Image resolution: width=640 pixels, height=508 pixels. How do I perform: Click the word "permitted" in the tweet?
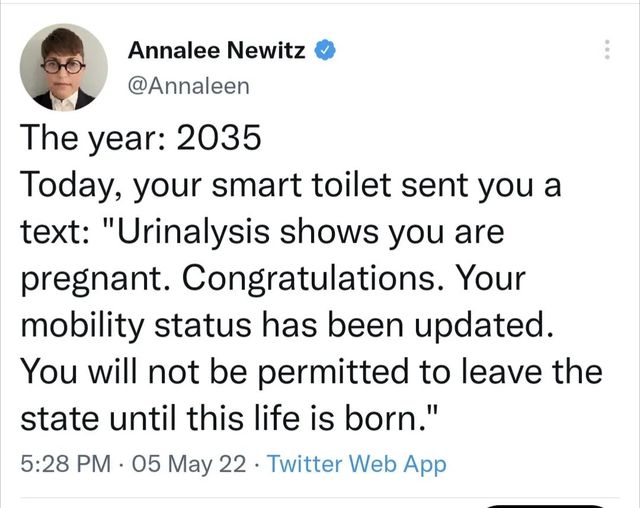(324, 372)
